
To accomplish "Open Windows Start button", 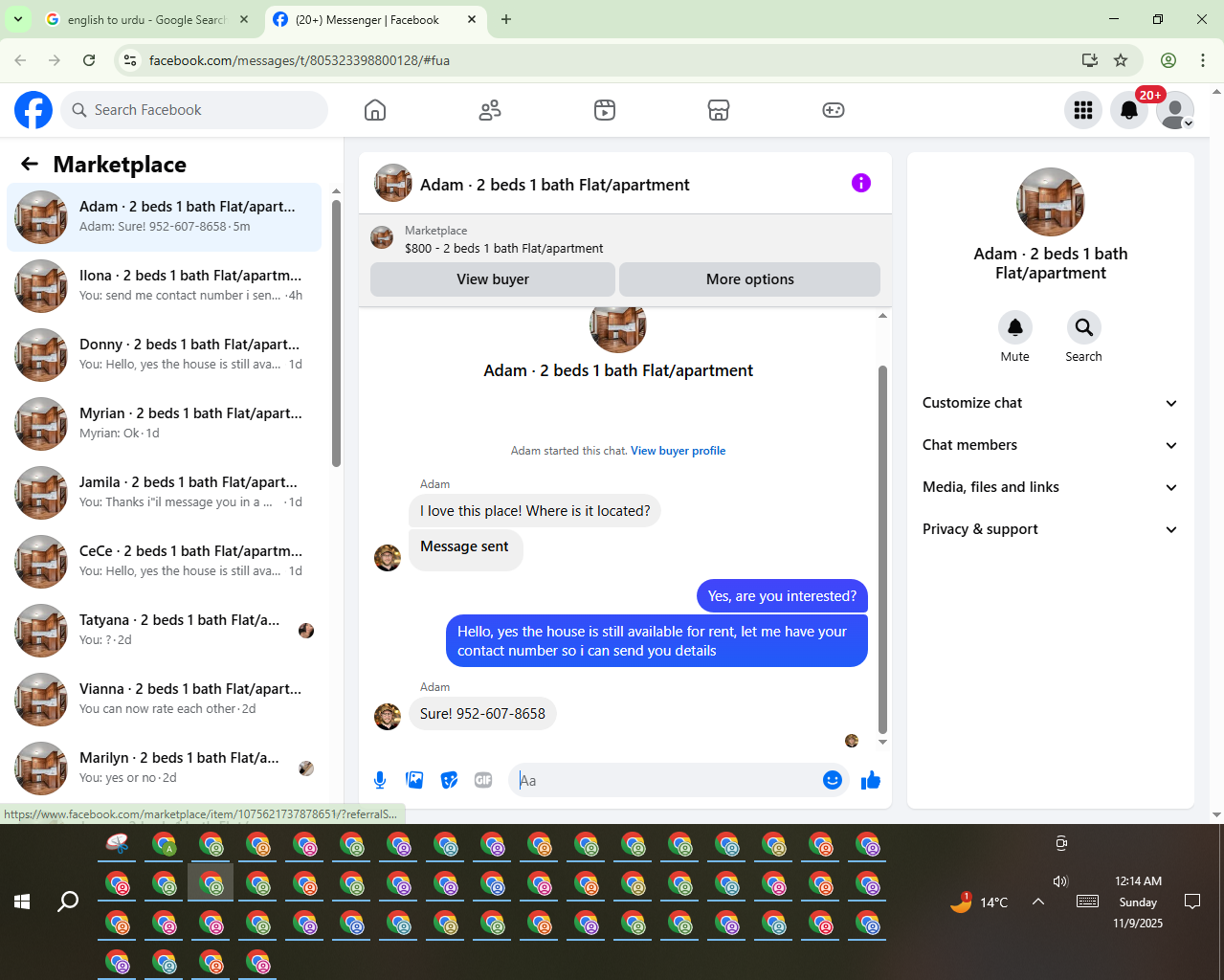I will coord(22,902).
